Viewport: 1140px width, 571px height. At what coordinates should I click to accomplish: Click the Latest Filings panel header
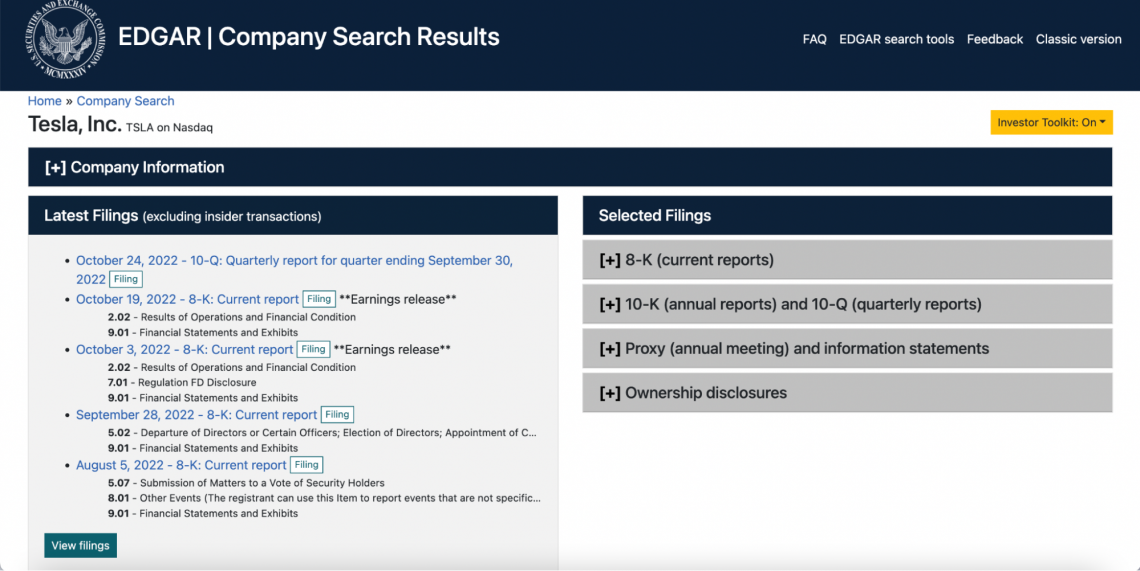293,215
